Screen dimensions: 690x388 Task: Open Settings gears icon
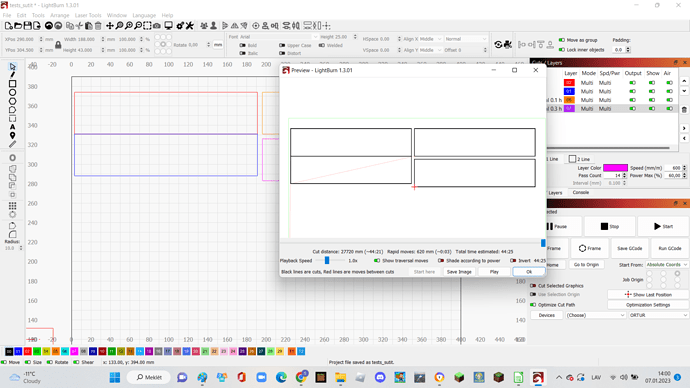coord(180,26)
